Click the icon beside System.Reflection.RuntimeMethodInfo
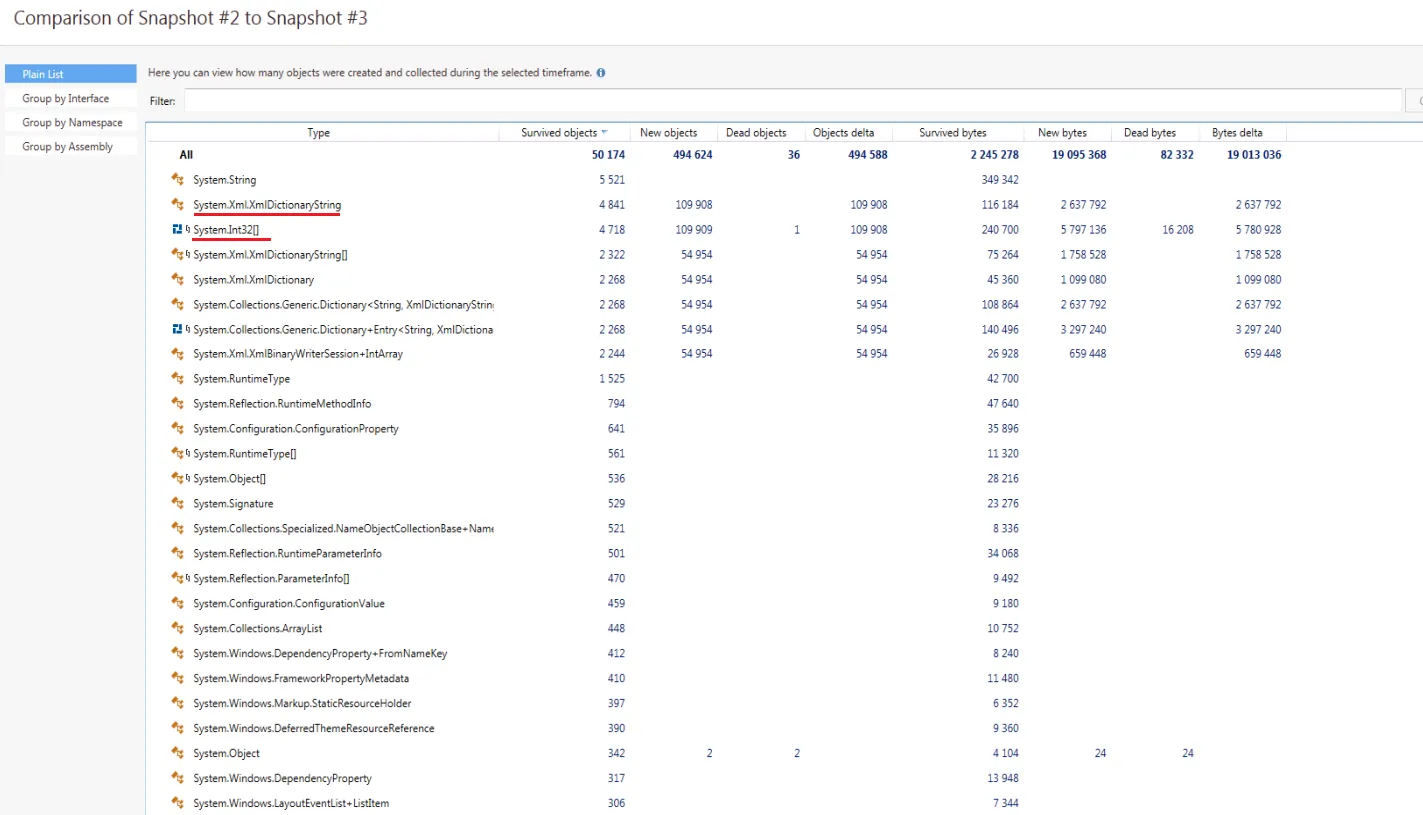Image resolution: width=1423 pixels, height=815 pixels. click(x=178, y=404)
